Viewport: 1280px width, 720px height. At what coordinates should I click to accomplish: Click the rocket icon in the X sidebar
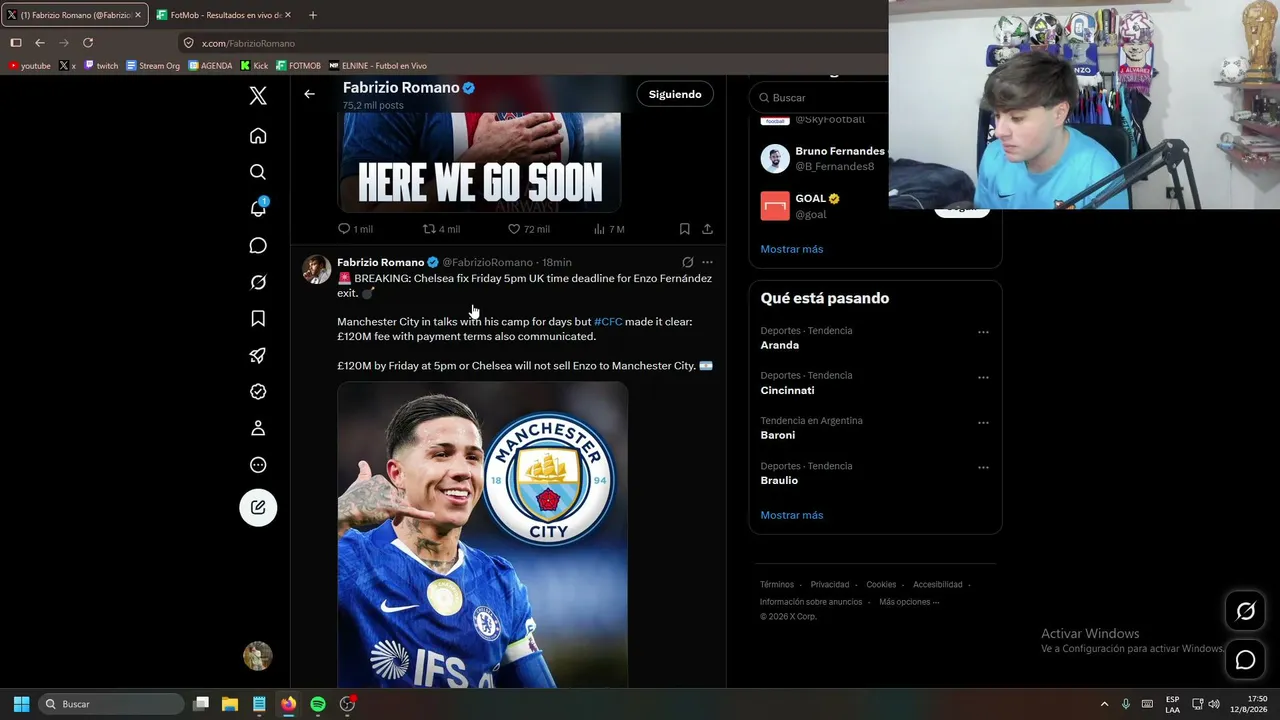click(x=258, y=356)
